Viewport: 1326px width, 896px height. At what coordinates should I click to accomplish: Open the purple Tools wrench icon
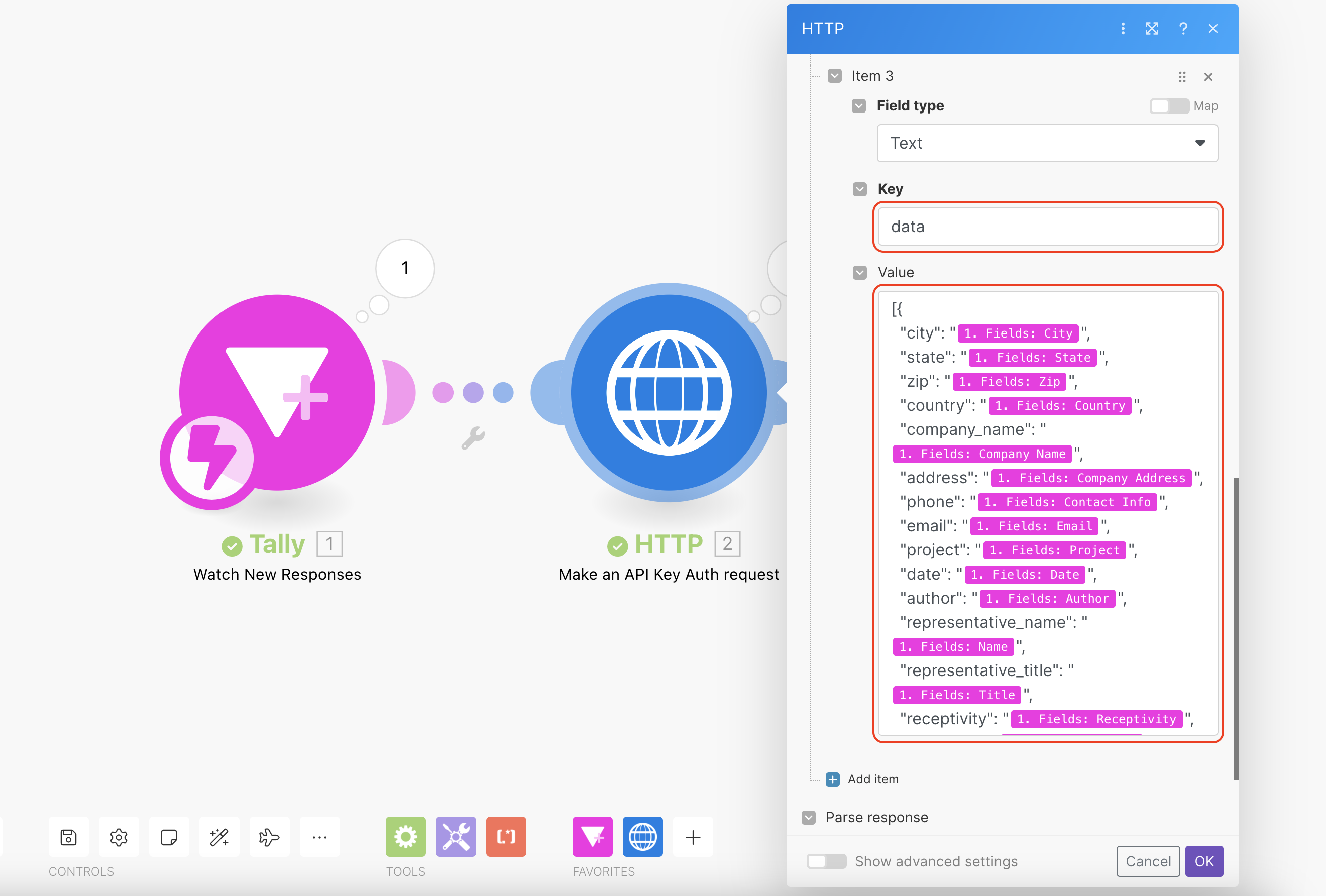(x=456, y=837)
